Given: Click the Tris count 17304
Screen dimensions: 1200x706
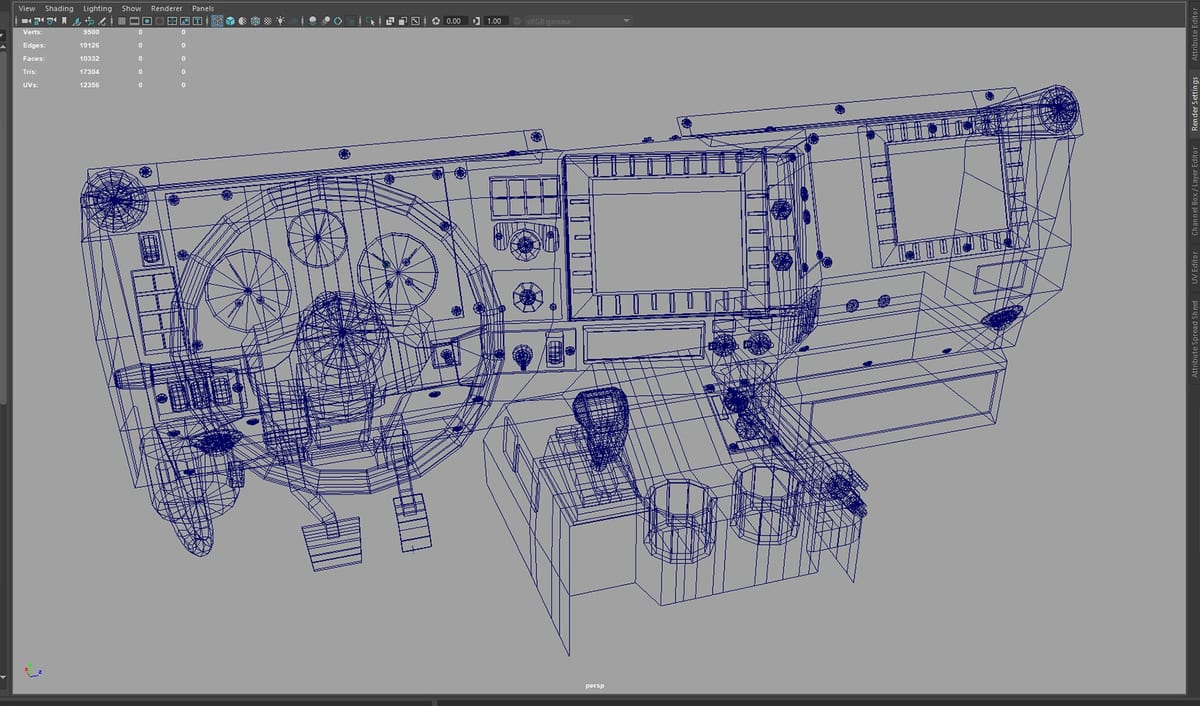Looking at the screenshot, I should [x=89, y=72].
